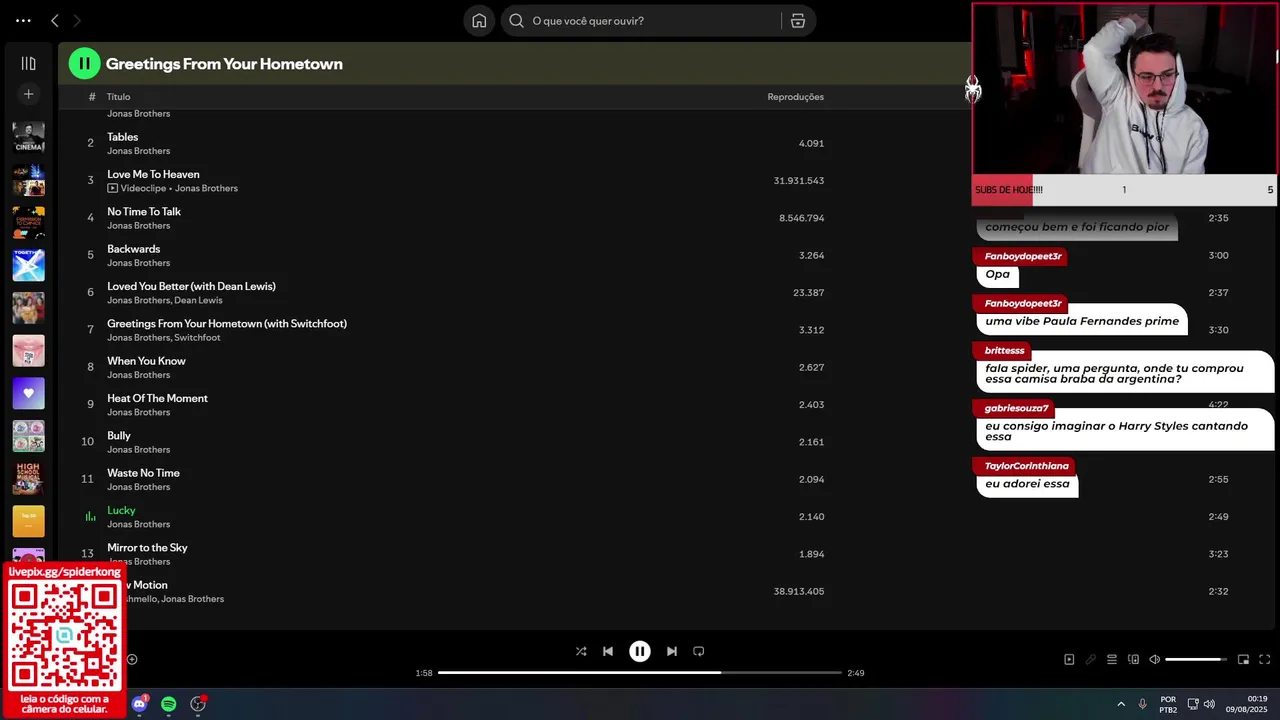Open the taskbar system volume icon
1280x720 pixels.
pyautogui.click(x=1209, y=704)
